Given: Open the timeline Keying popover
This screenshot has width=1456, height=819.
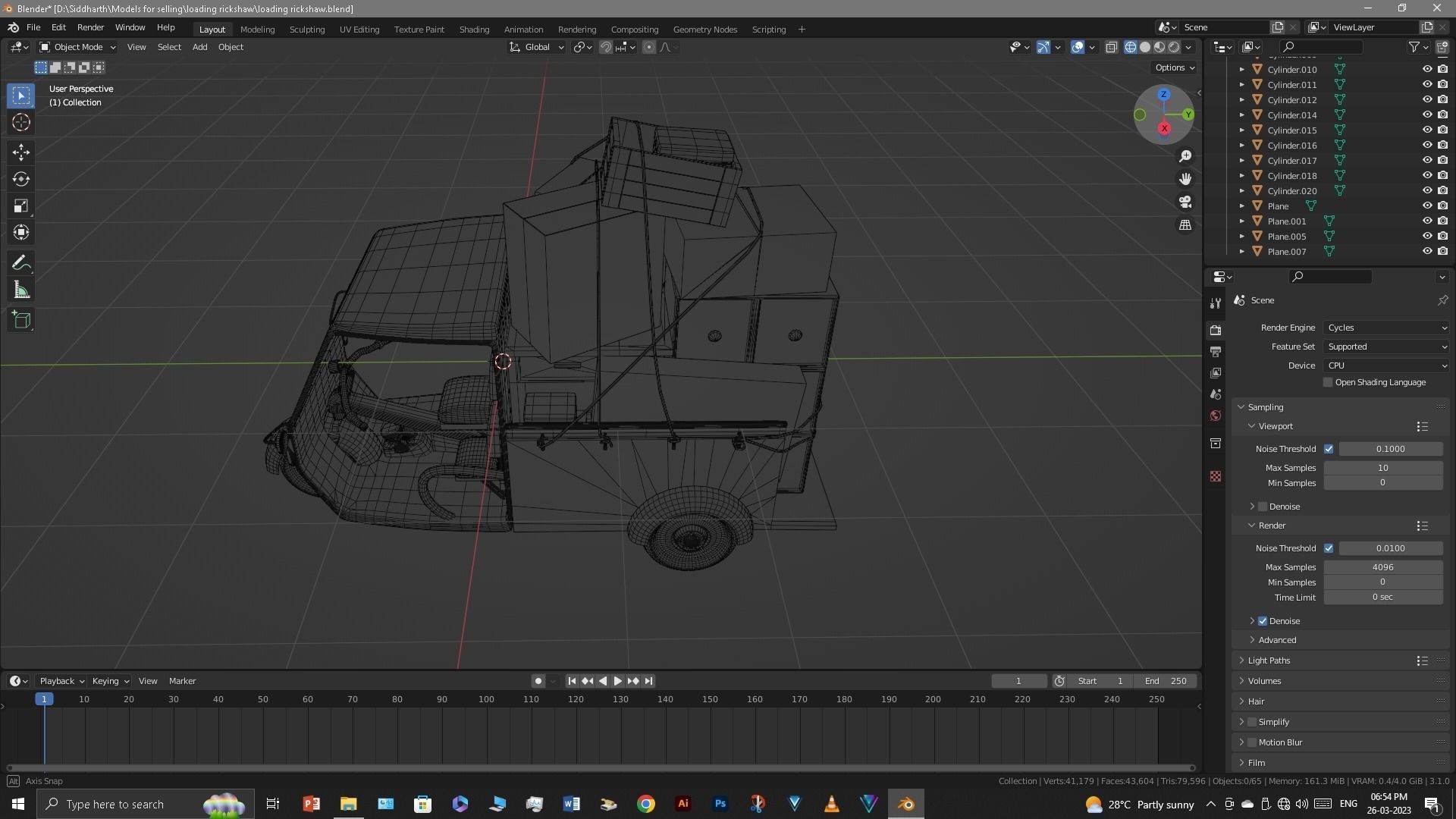Looking at the screenshot, I should 111,681.
